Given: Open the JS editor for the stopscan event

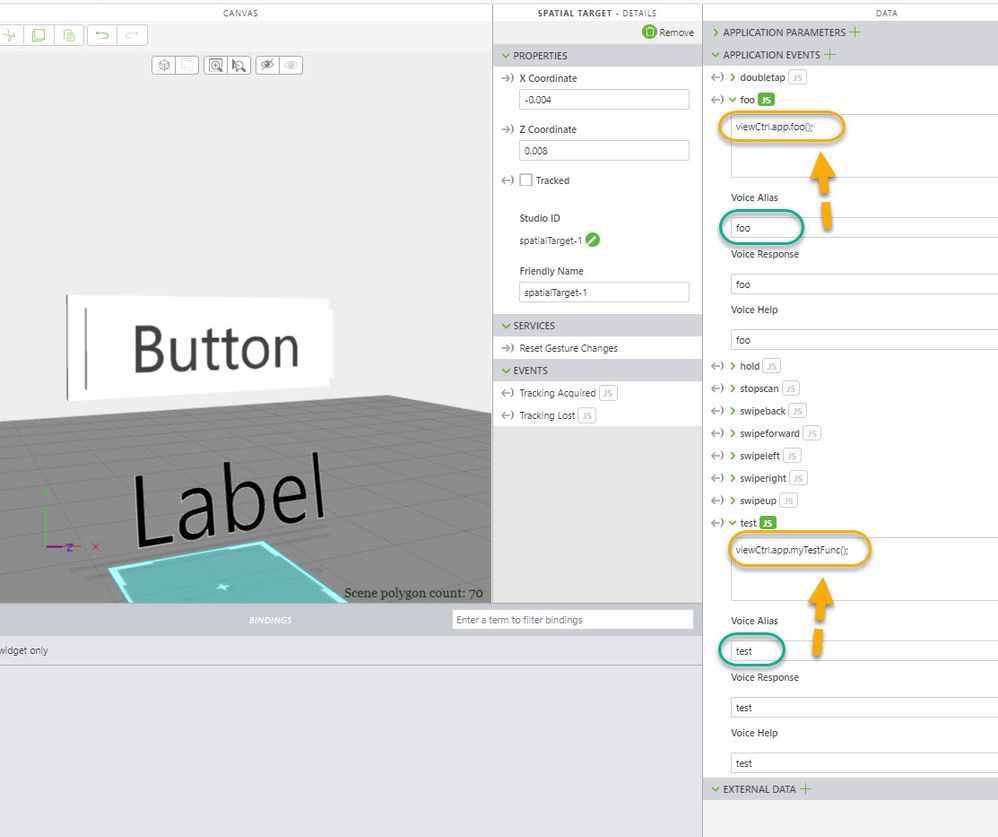Looking at the screenshot, I should click(791, 388).
